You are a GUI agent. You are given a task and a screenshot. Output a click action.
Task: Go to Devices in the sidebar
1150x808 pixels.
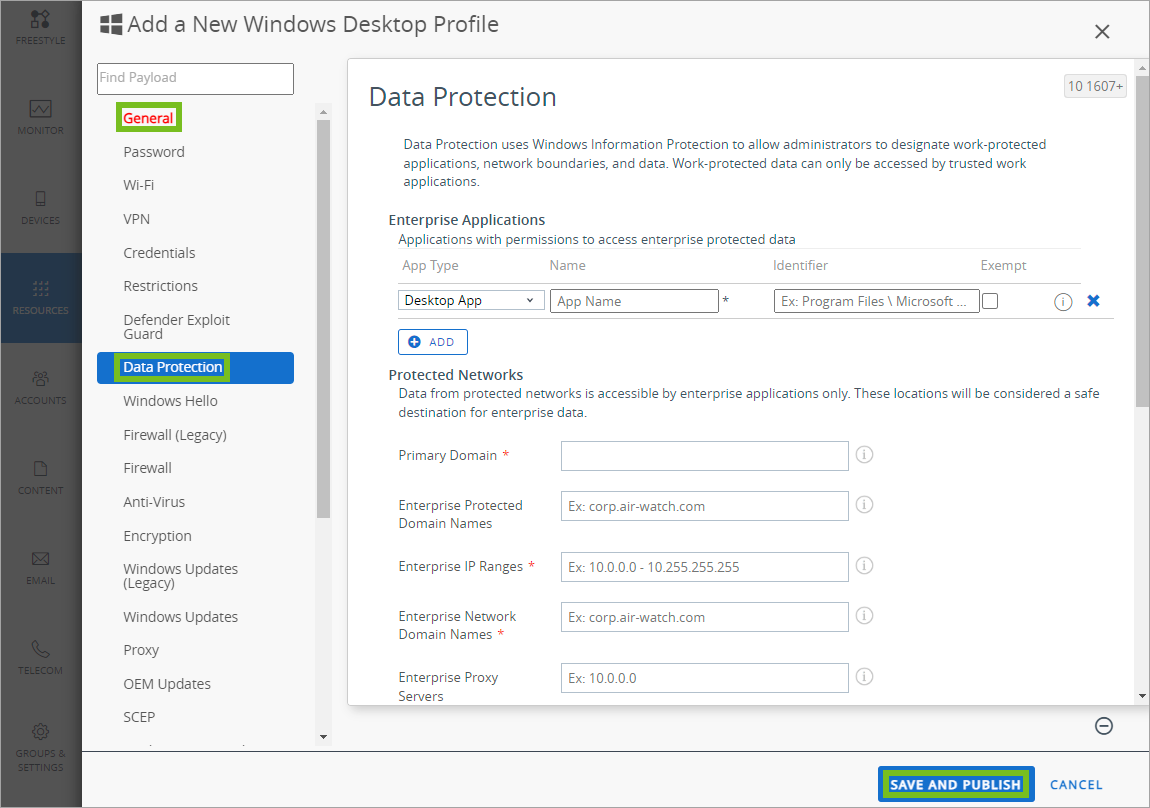tap(40, 207)
